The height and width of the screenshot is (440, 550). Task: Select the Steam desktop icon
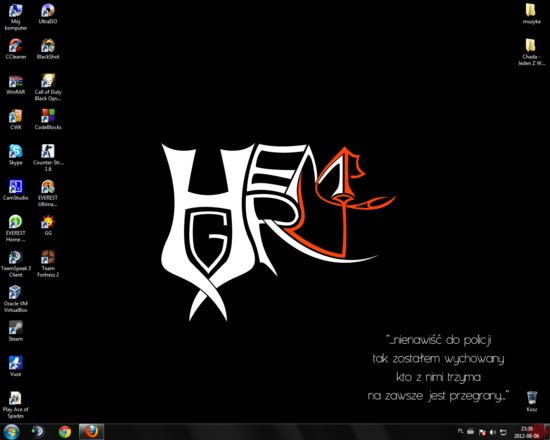click(x=15, y=331)
